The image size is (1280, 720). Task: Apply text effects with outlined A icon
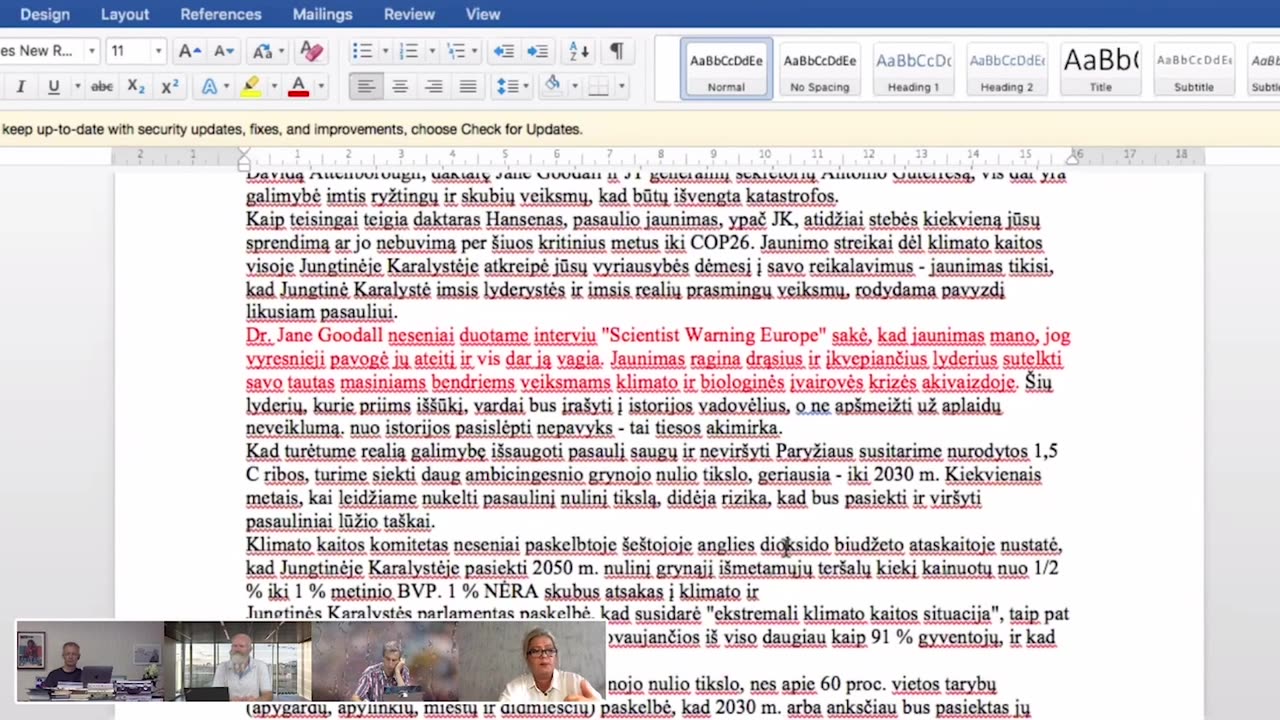click(209, 87)
